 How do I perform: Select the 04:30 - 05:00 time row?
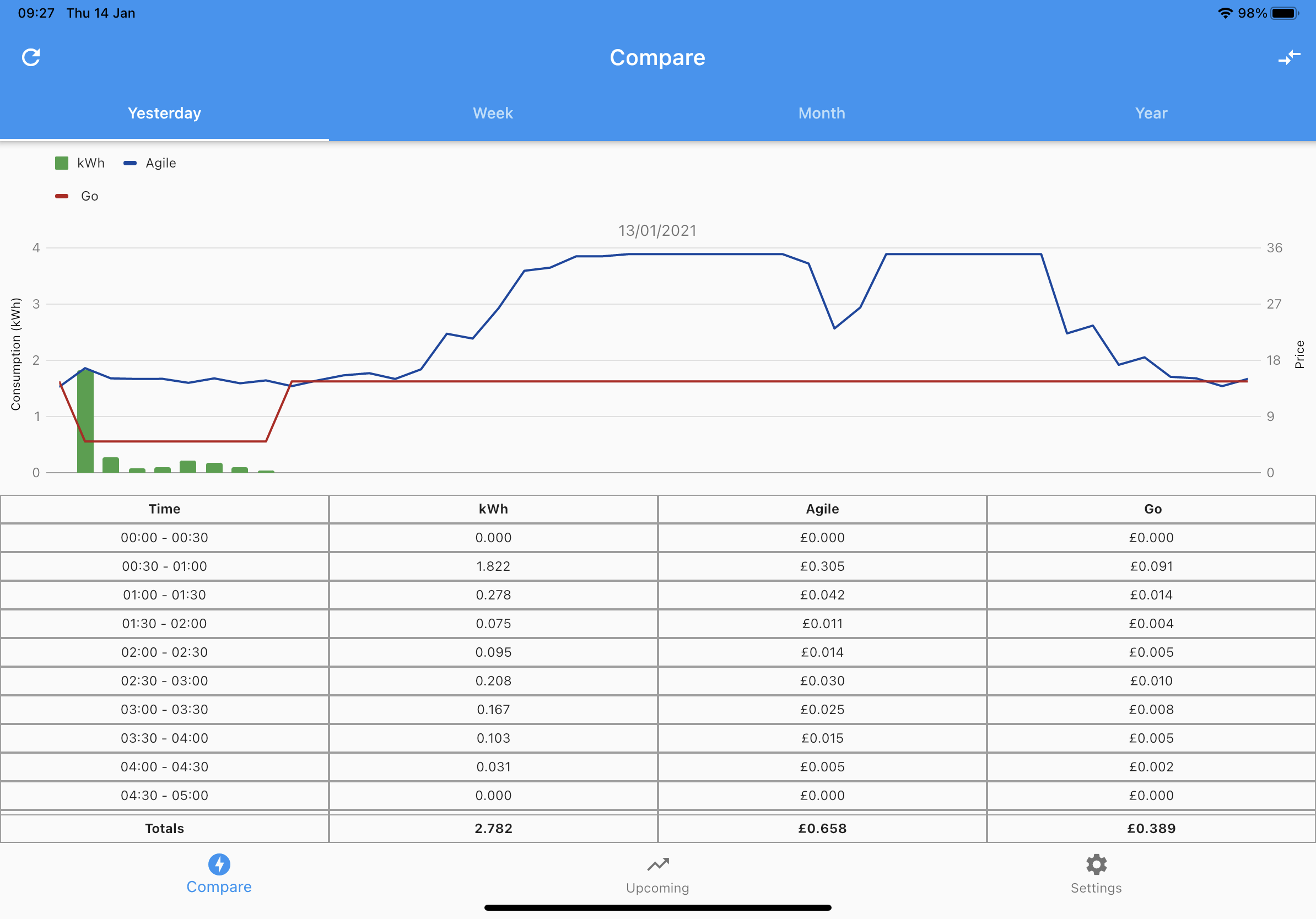(x=164, y=795)
